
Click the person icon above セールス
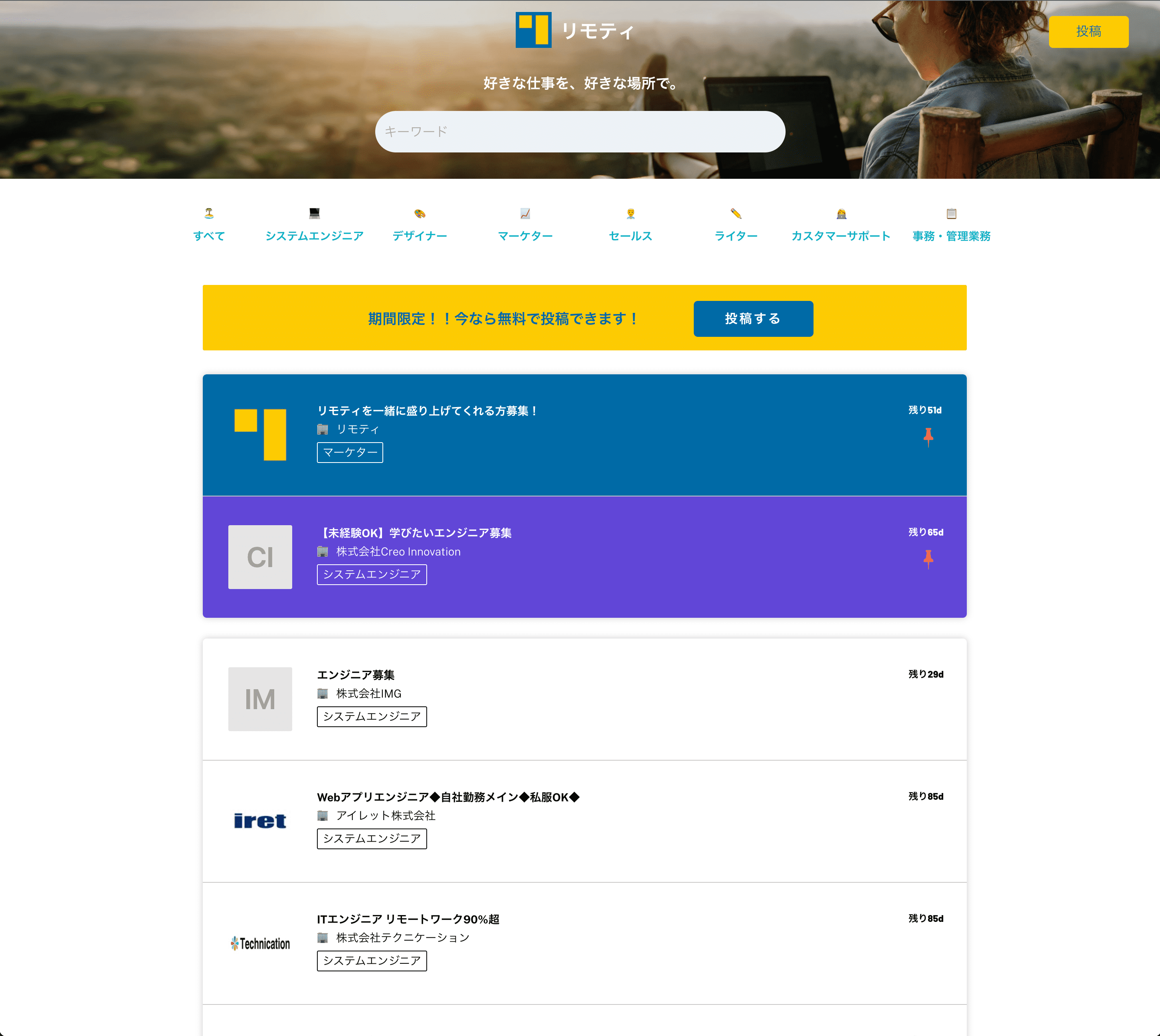630,214
